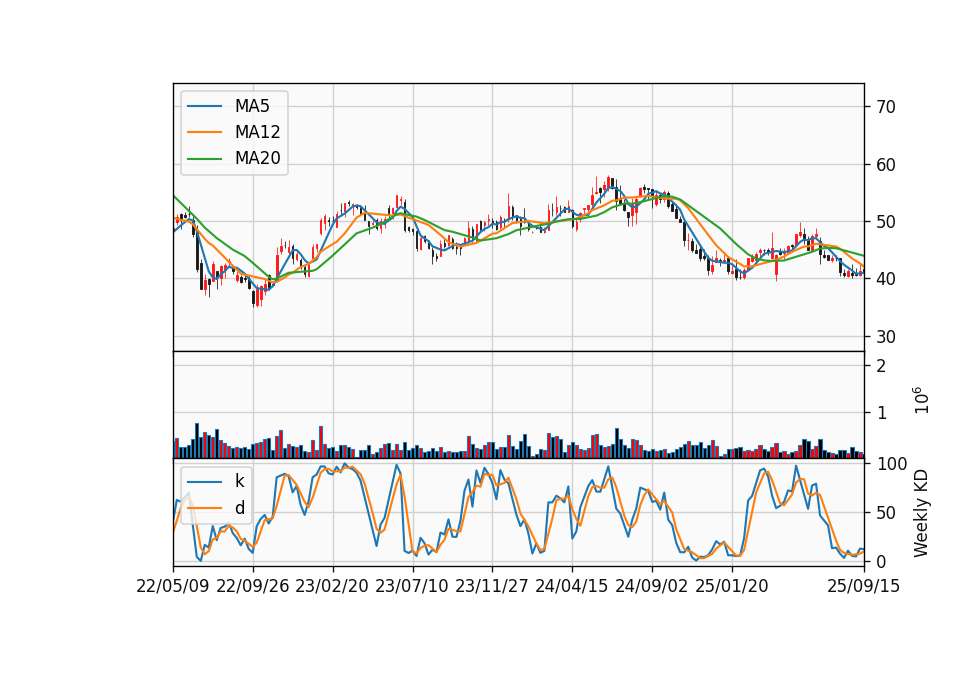
Task: Click the Weekly KD axis title
Action: point(920,513)
